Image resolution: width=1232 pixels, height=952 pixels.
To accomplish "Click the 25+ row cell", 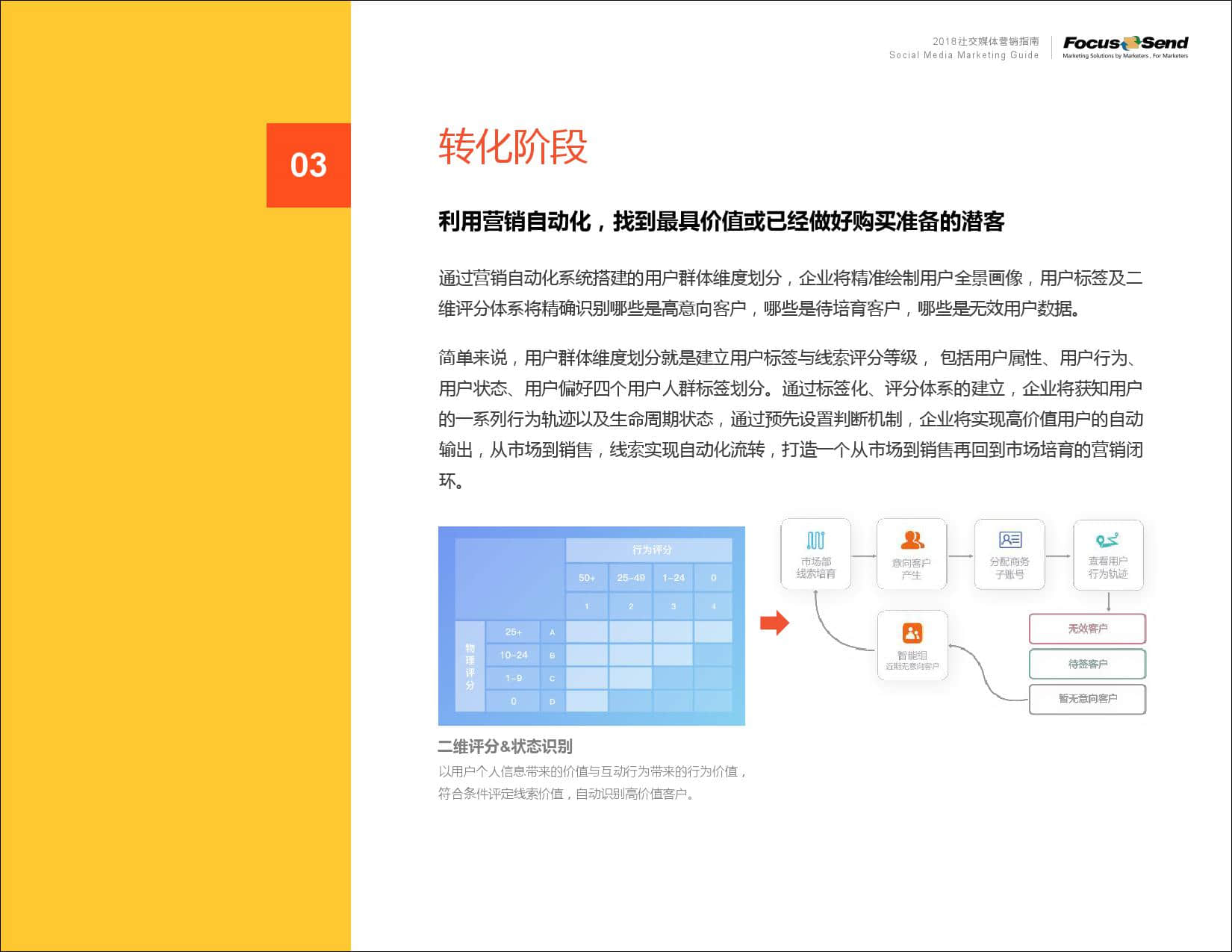I will pos(513,632).
